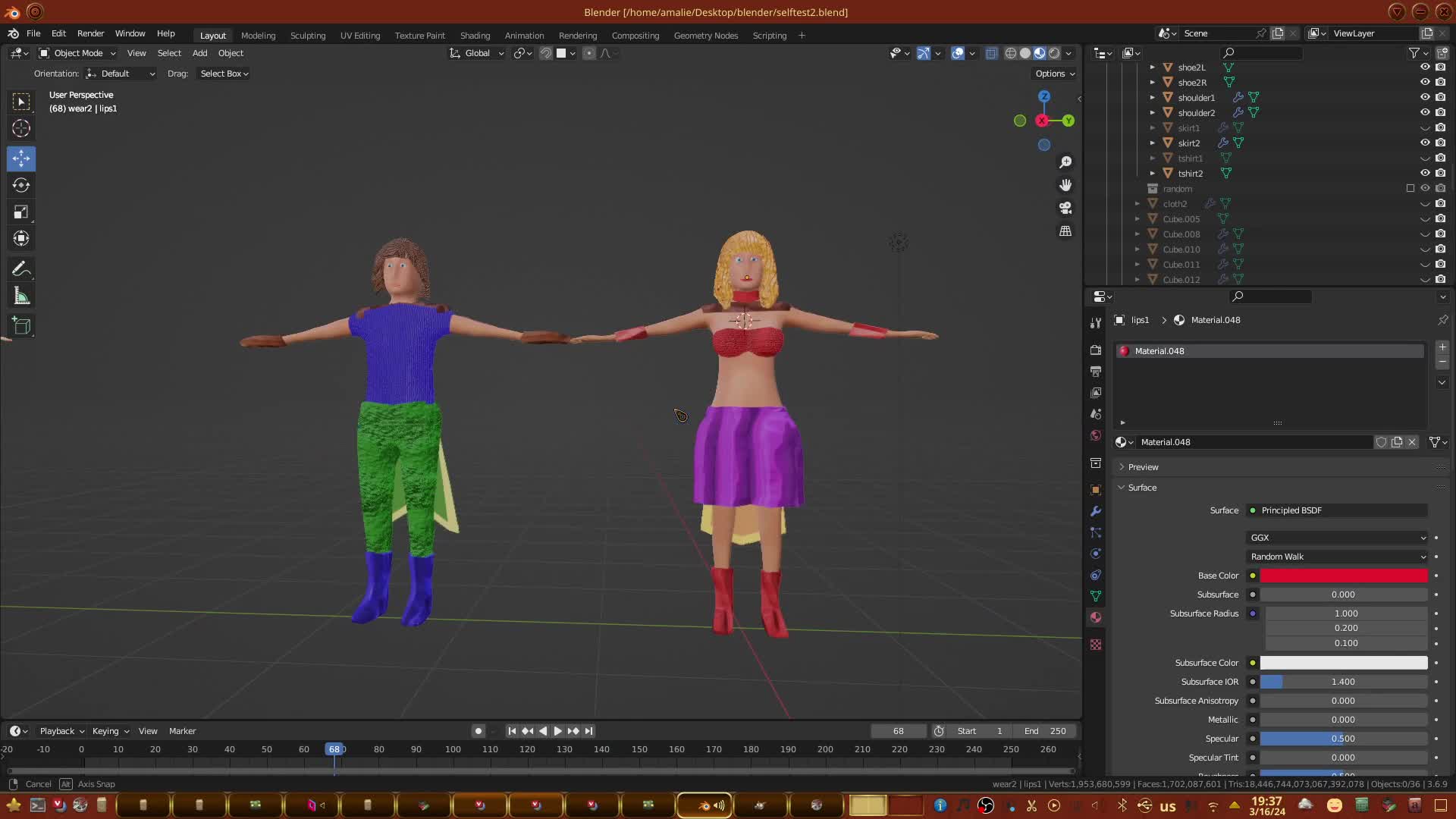Select the Cursor tool in toolbar
Viewport: 1456px width, 819px height.
tap(21, 128)
